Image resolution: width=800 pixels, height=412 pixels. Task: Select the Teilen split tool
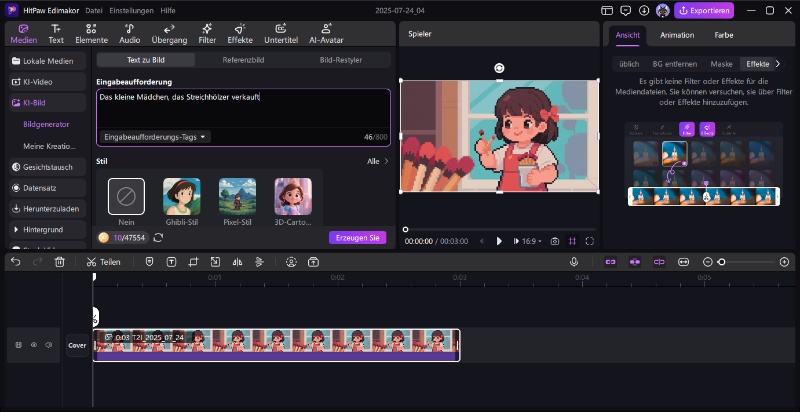pos(103,262)
